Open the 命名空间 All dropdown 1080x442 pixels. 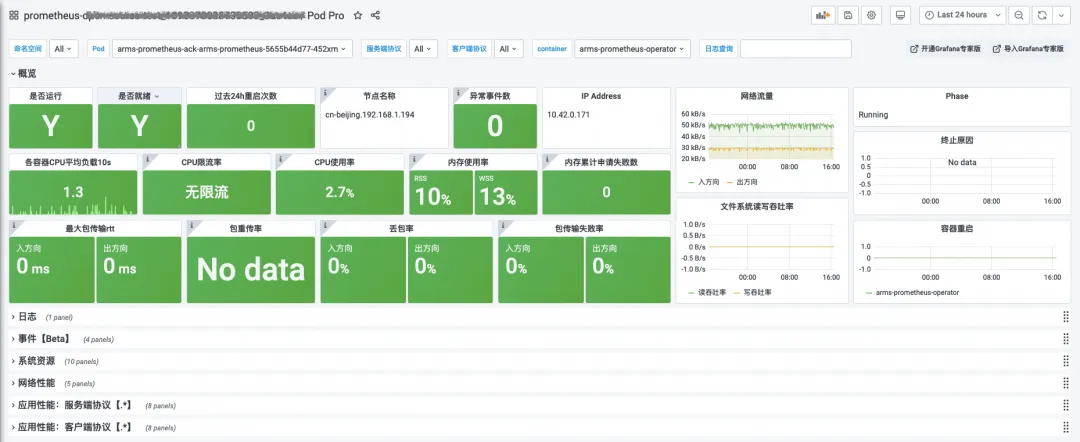63,49
